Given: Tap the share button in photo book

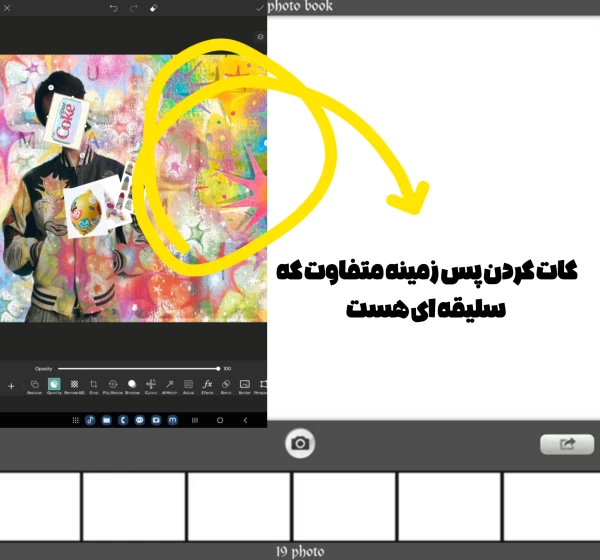Looking at the screenshot, I should click(567, 444).
